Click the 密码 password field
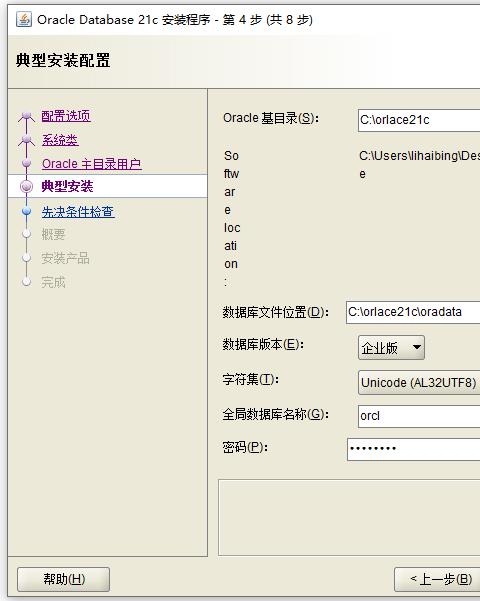 tap(413, 449)
